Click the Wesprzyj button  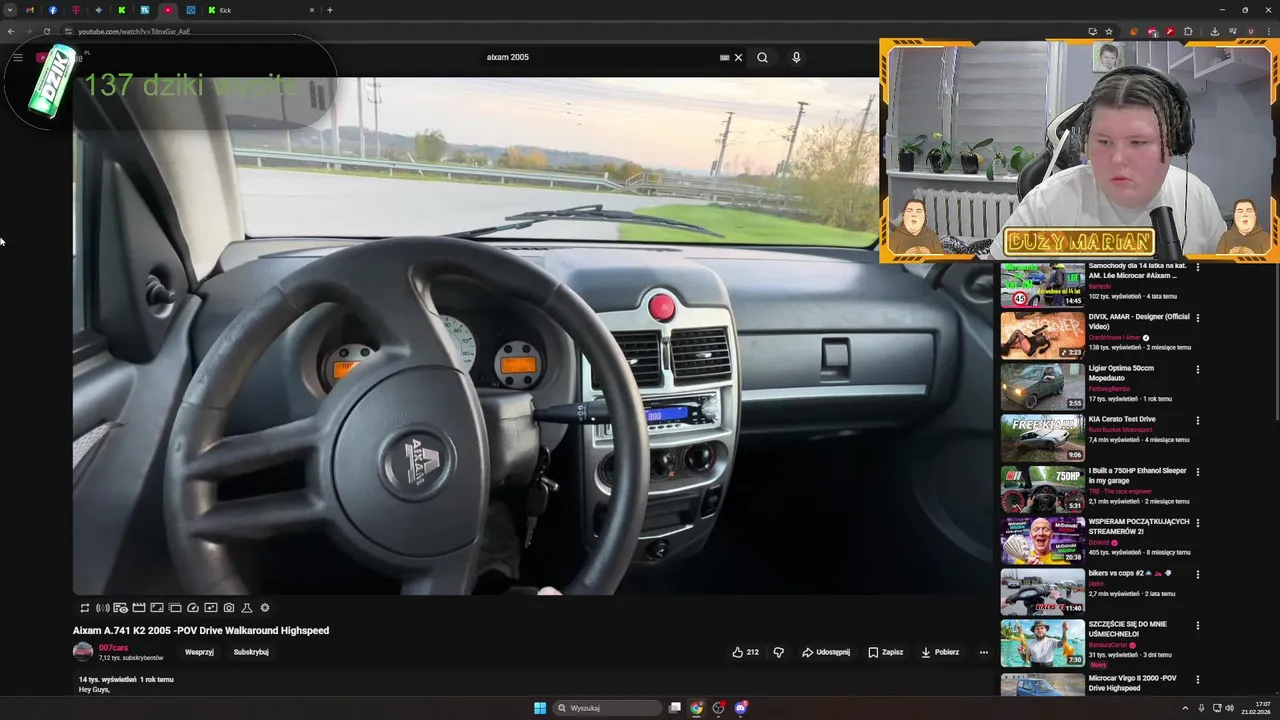click(x=199, y=652)
